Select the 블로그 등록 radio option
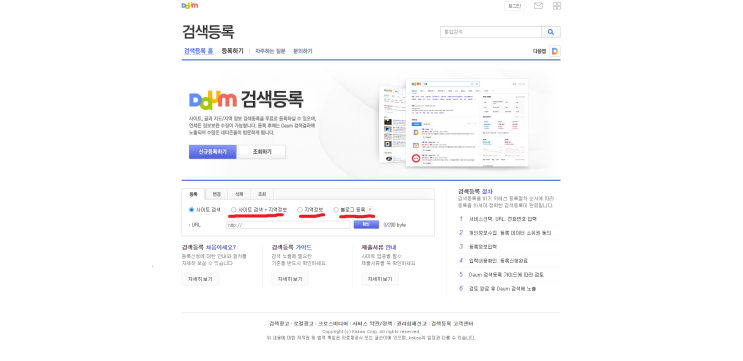The width and height of the screenshot is (743, 361). coord(336,209)
